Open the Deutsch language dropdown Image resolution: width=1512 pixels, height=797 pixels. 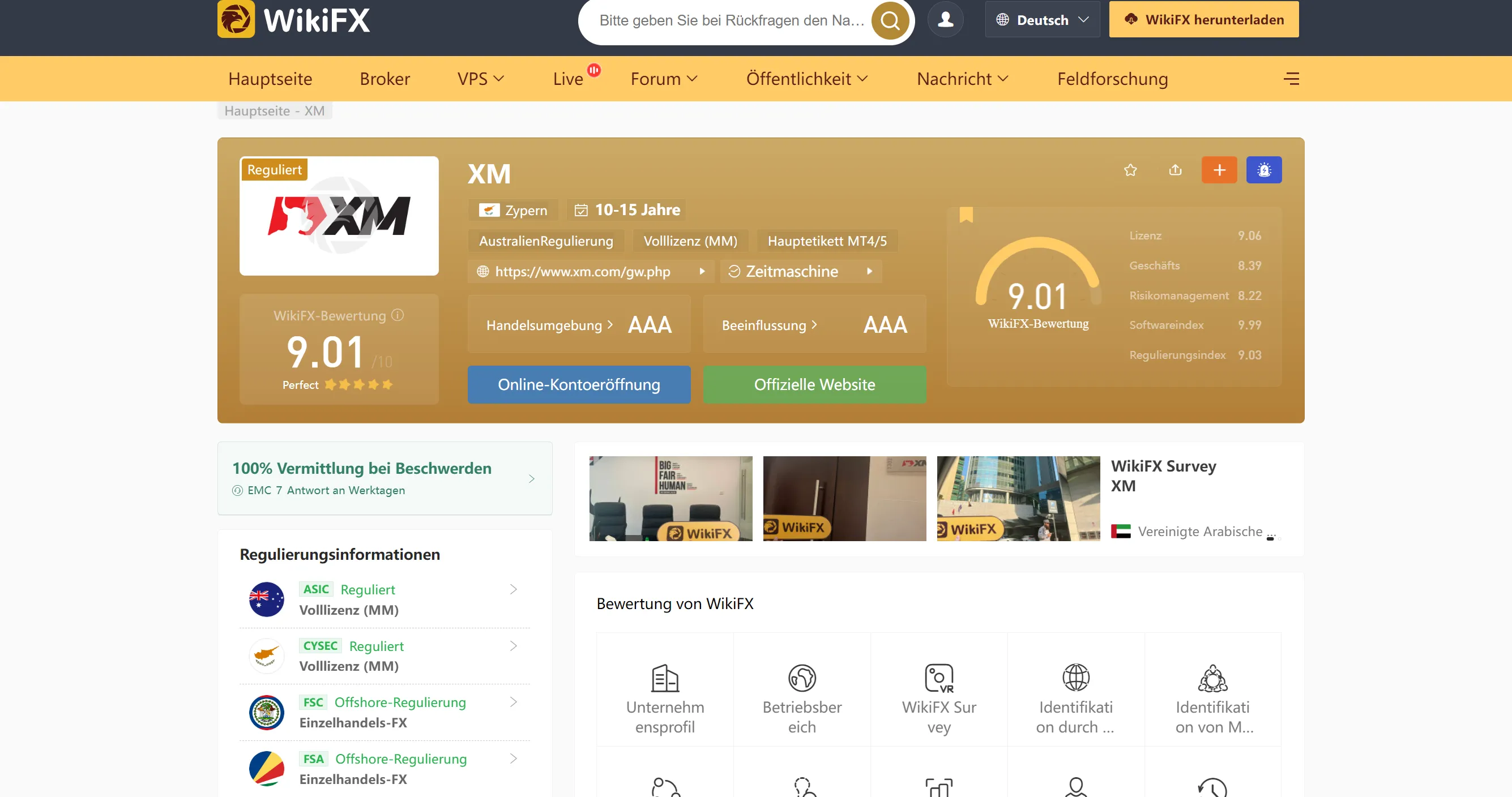click(x=1043, y=19)
